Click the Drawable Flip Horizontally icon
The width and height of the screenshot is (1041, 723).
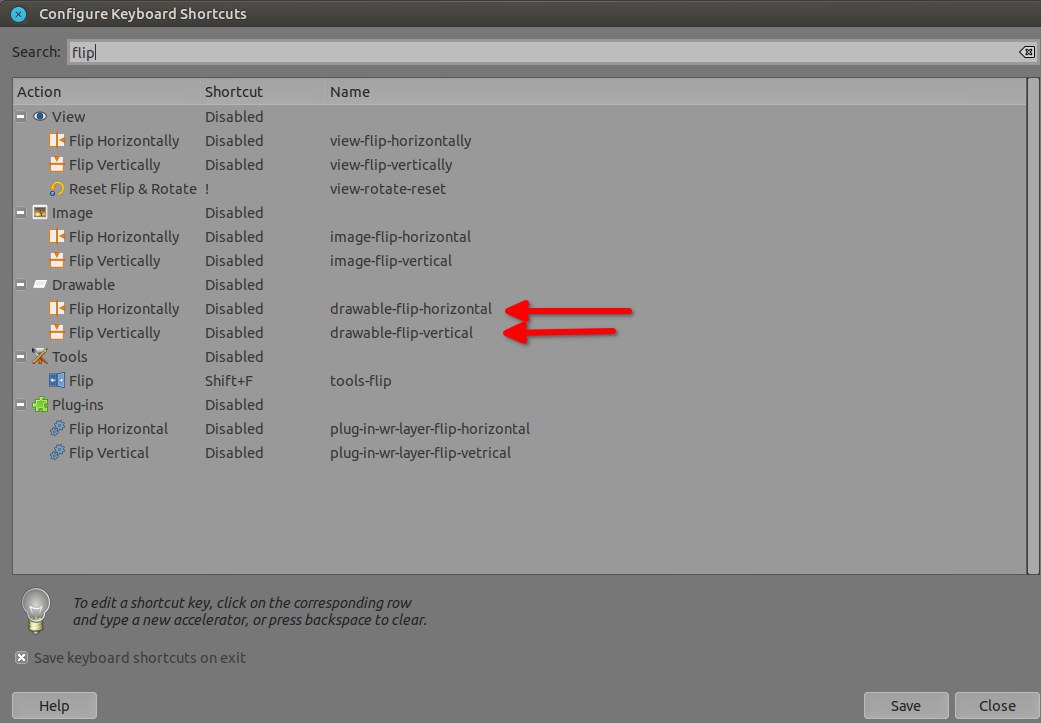(x=57, y=309)
